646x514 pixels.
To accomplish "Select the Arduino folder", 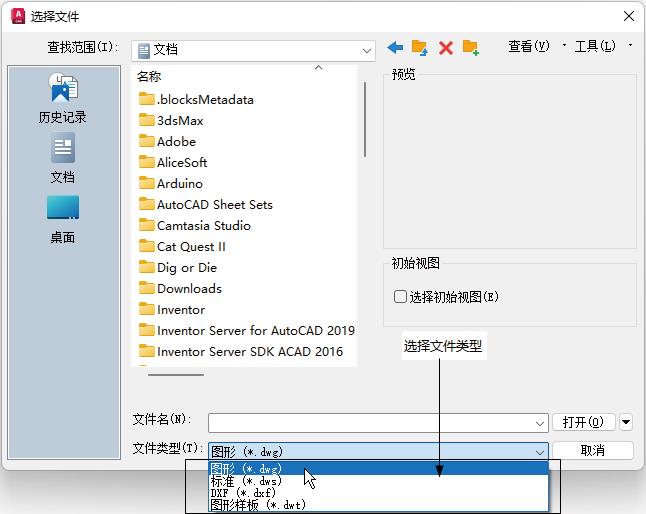I will (180, 183).
